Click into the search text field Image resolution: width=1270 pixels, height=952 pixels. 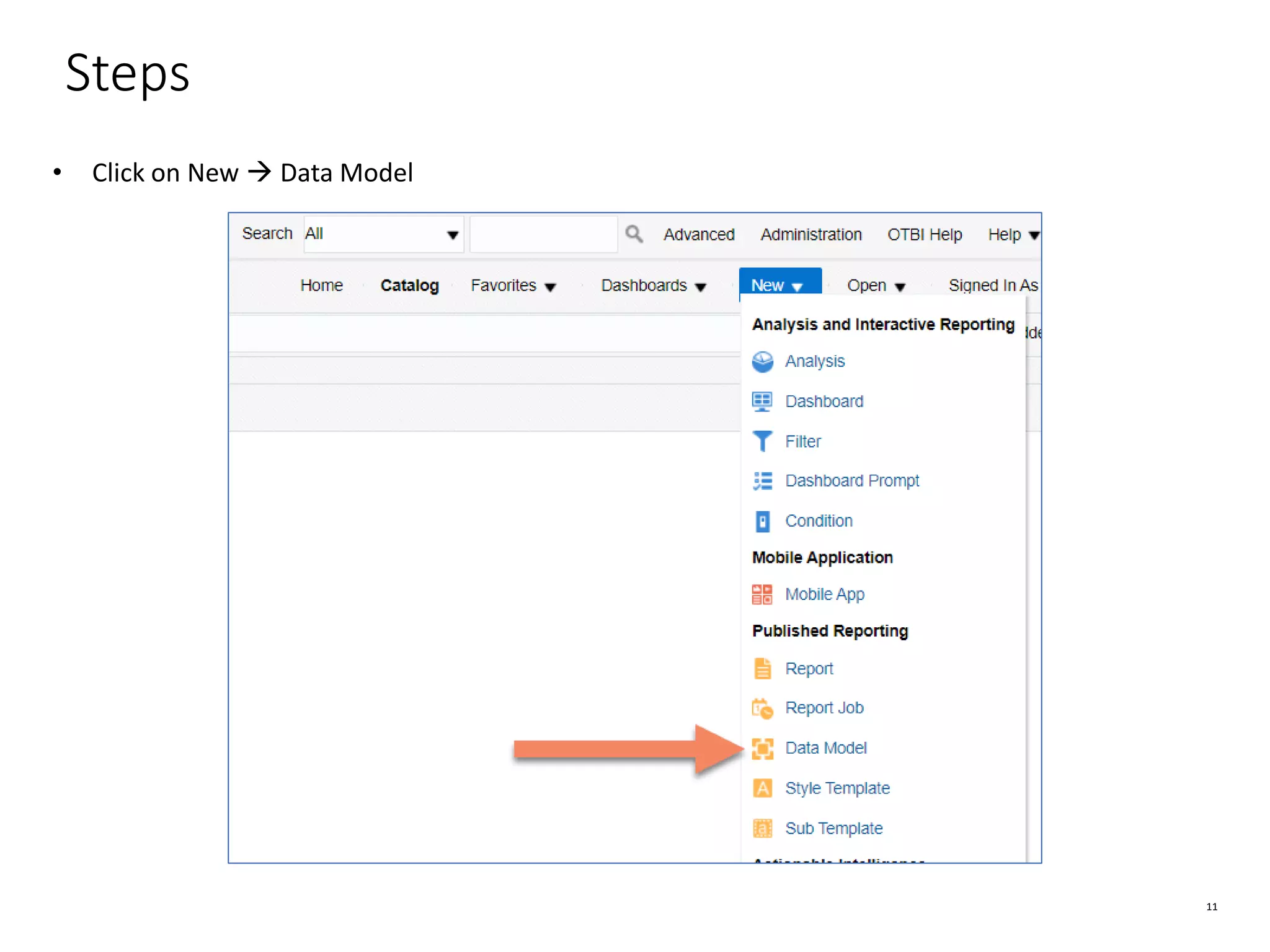[x=543, y=234]
